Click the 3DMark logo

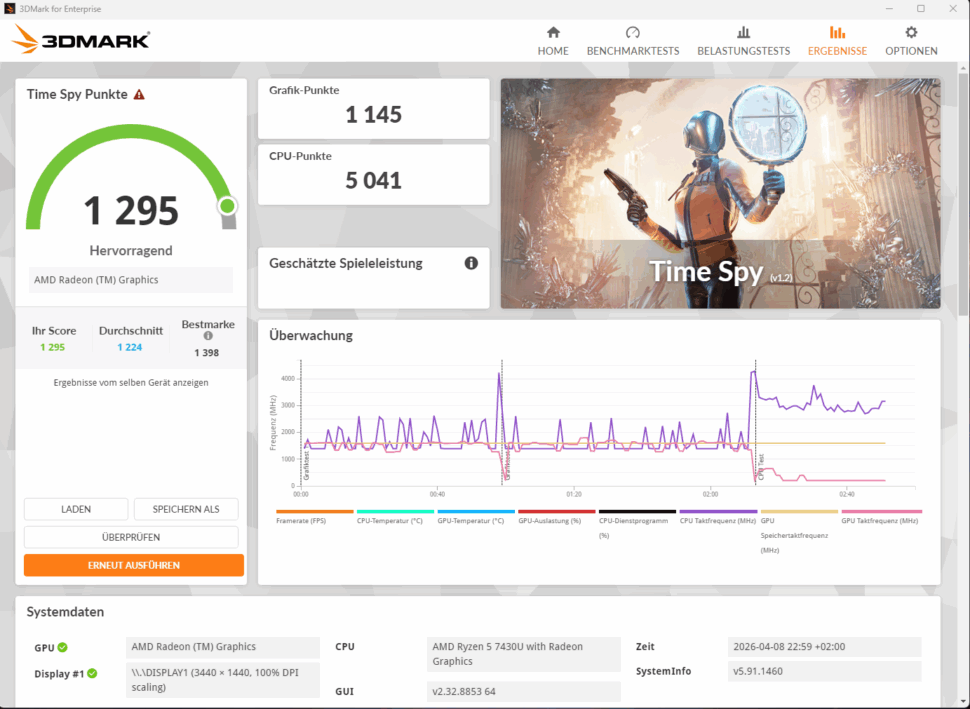pos(81,40)
